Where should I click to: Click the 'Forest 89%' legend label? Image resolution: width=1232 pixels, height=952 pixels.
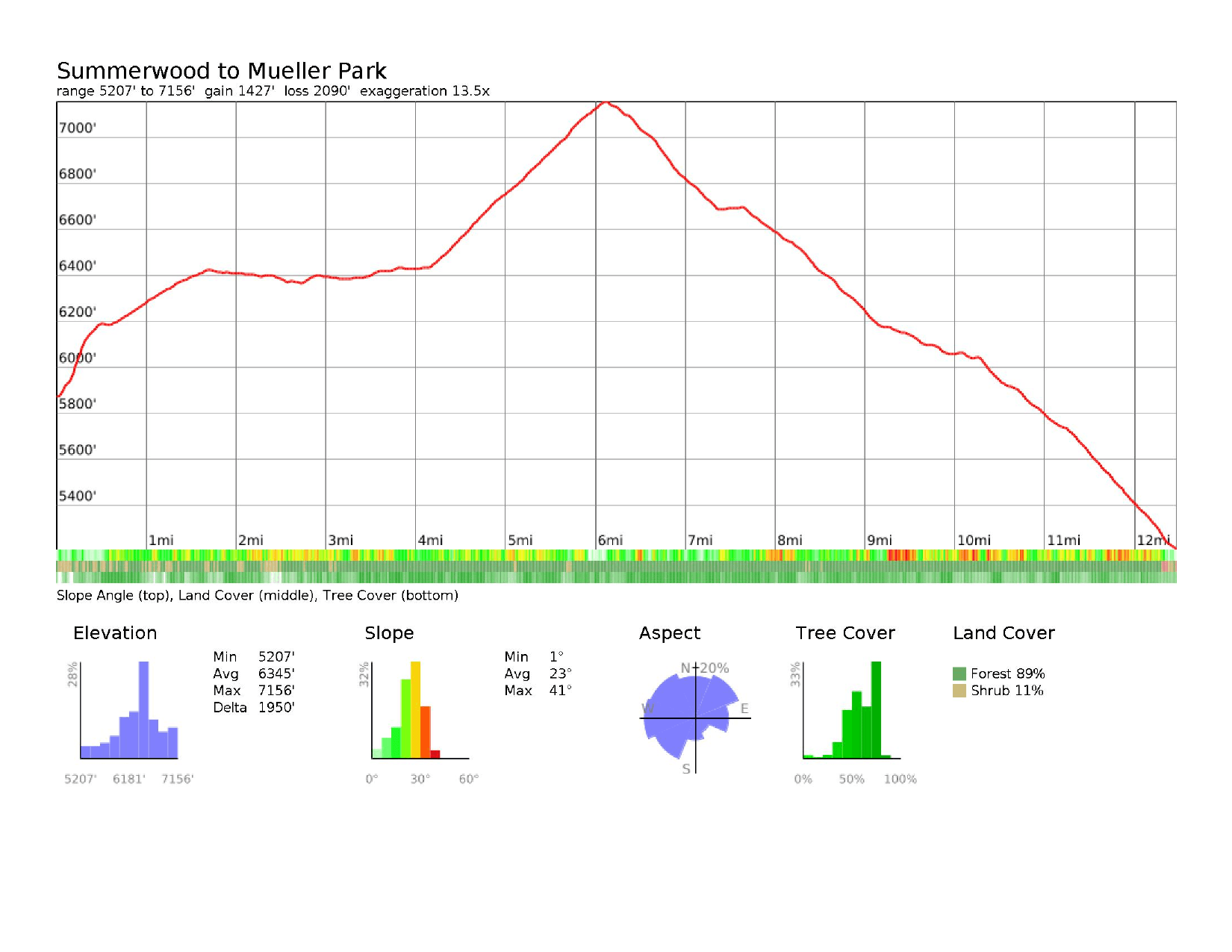1008,673
